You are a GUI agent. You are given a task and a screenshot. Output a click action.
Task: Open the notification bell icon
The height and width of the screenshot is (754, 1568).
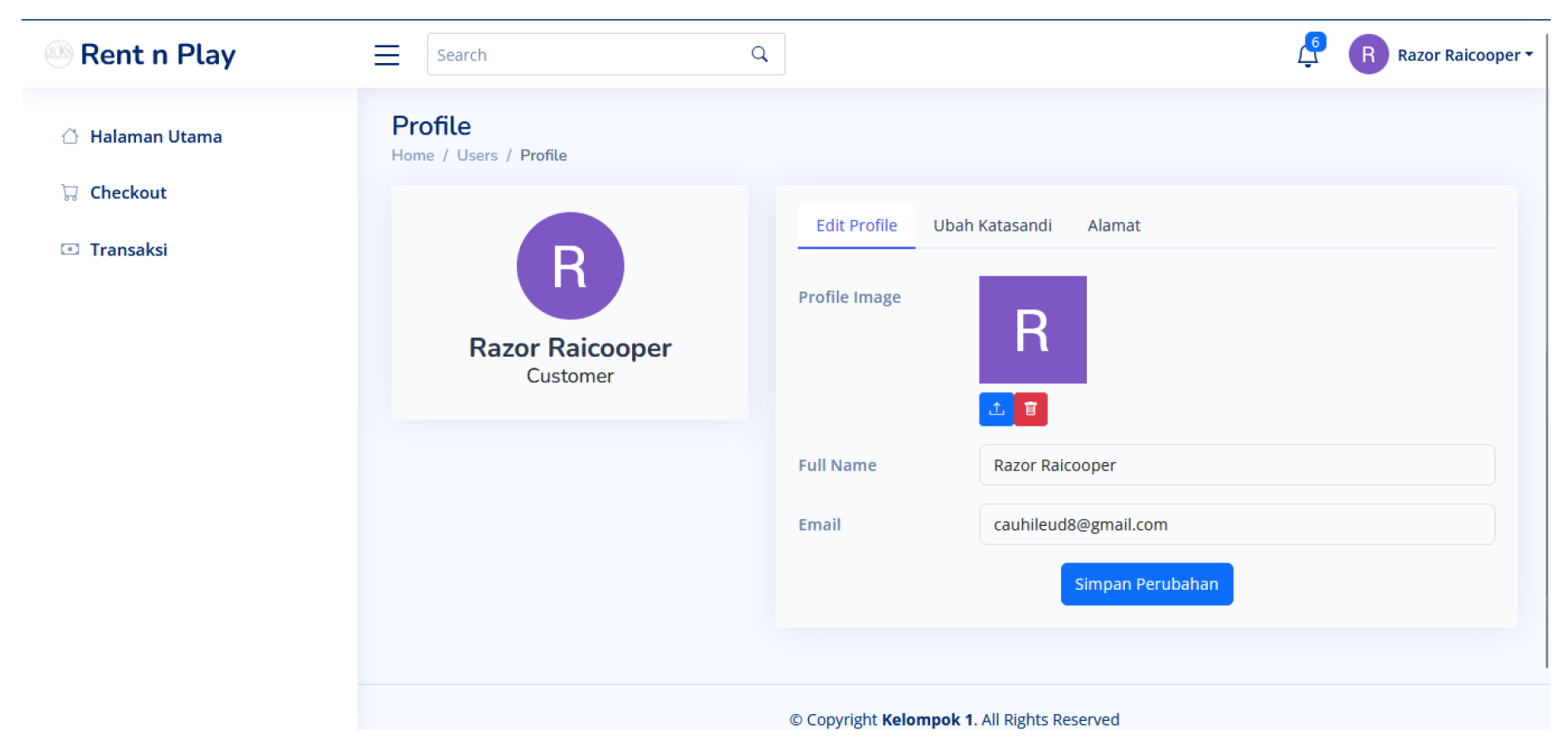[x=1307, y=56]
